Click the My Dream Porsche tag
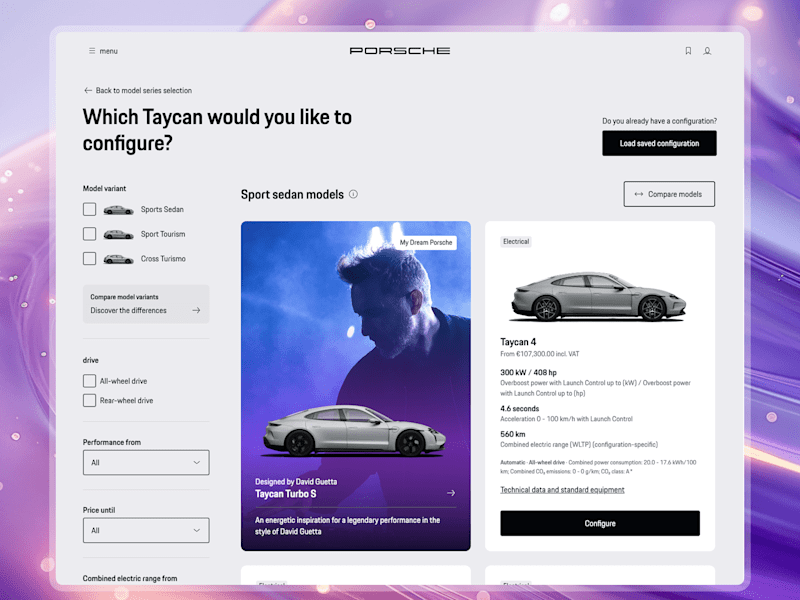 (x=426, y=242)
